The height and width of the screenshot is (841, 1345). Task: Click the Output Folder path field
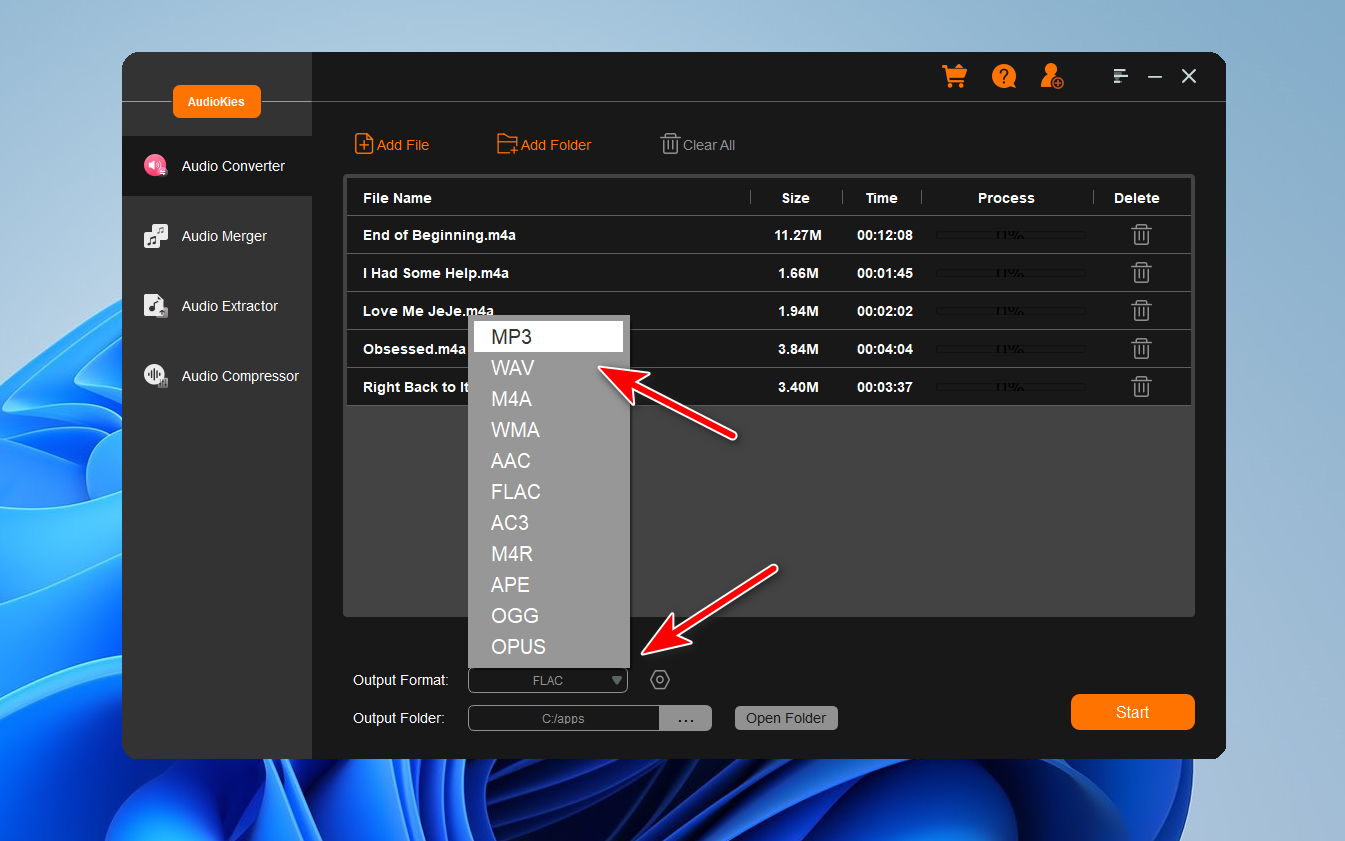564,718
